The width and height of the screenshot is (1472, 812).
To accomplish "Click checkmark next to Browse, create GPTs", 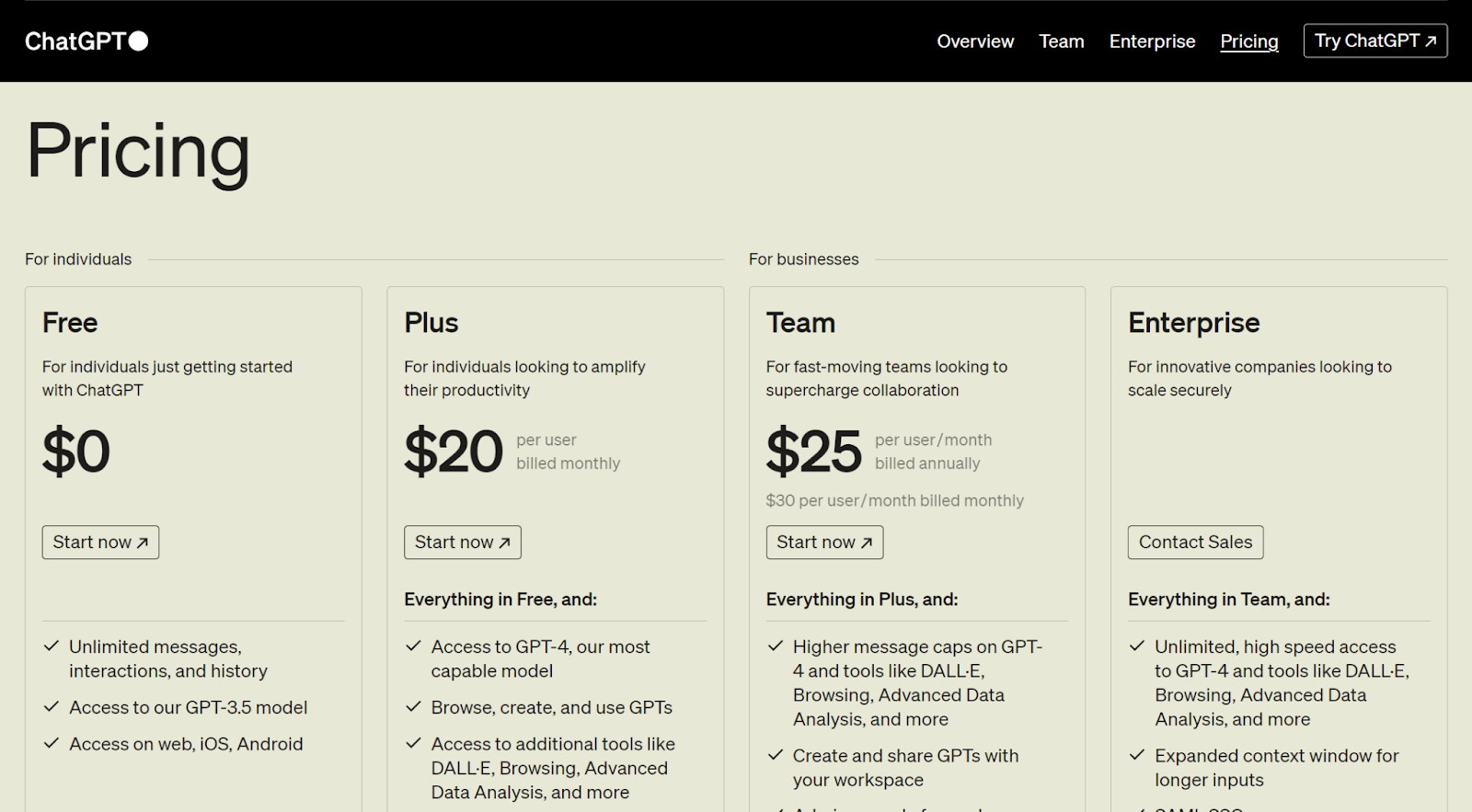I will [414, 707].
